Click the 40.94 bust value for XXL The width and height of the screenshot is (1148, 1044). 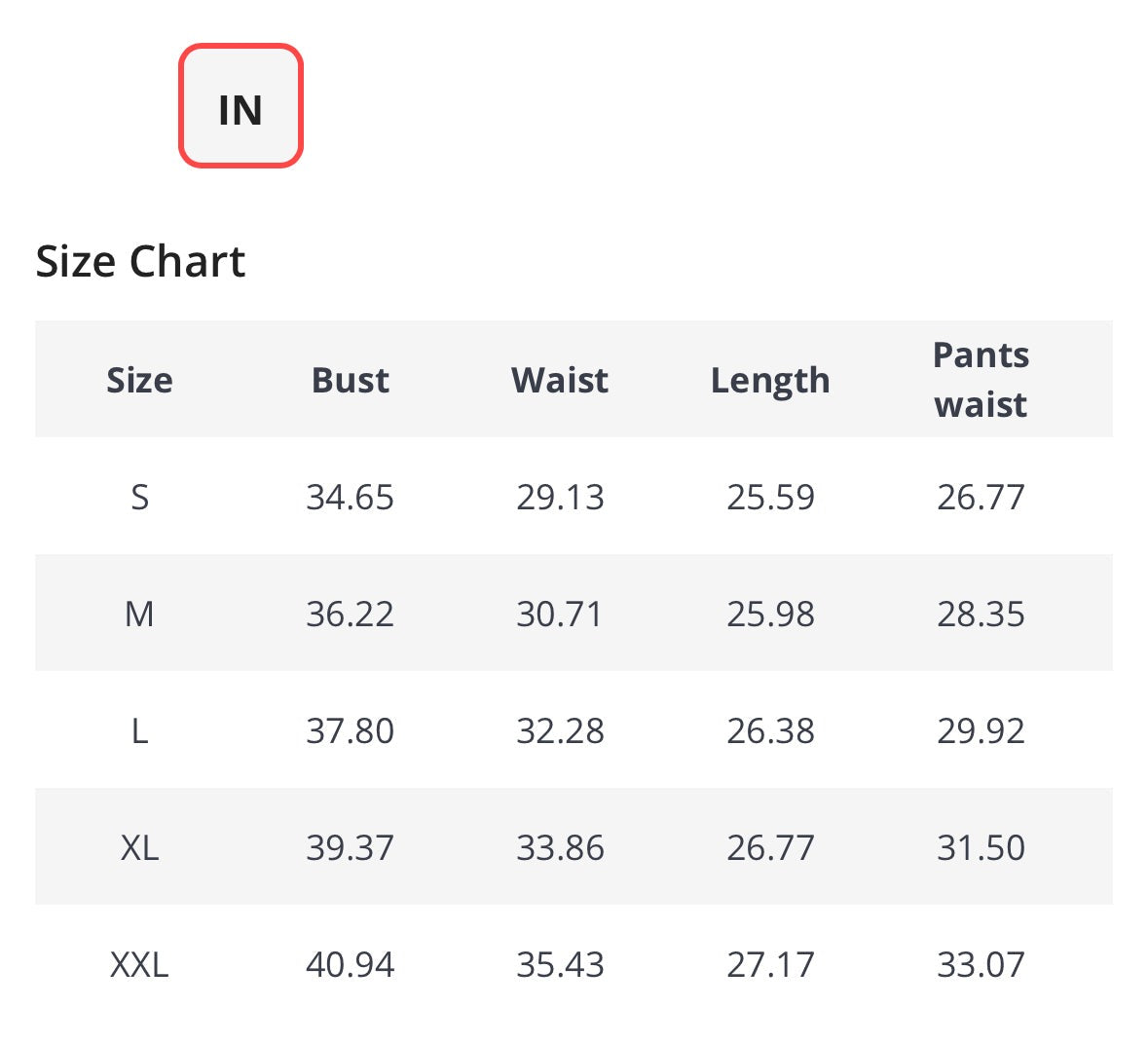(x=350, y=964)
